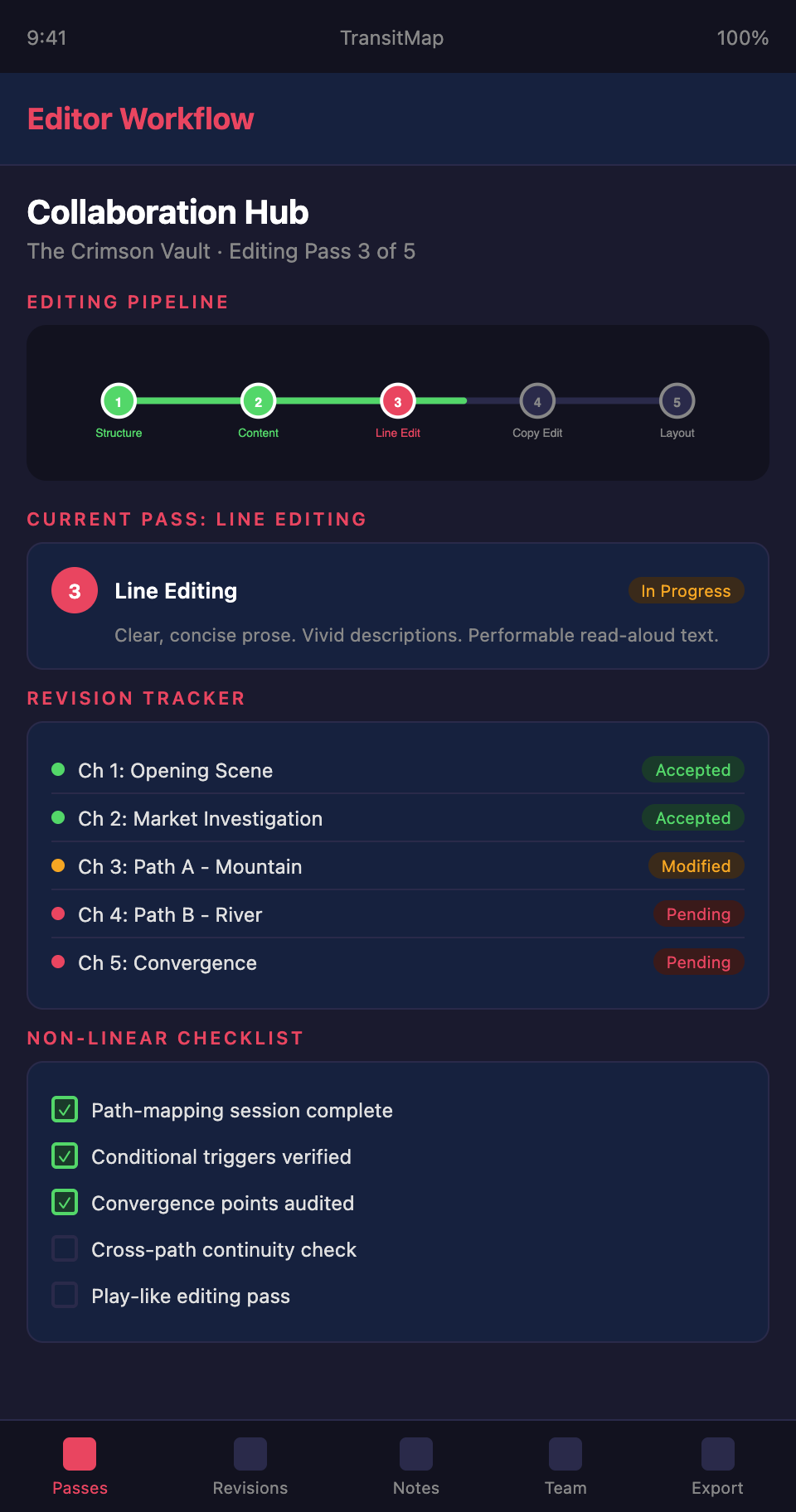The image size is (796, 1512).
Task: Jump to pipeline step 5 Layout
Action: 677,402
